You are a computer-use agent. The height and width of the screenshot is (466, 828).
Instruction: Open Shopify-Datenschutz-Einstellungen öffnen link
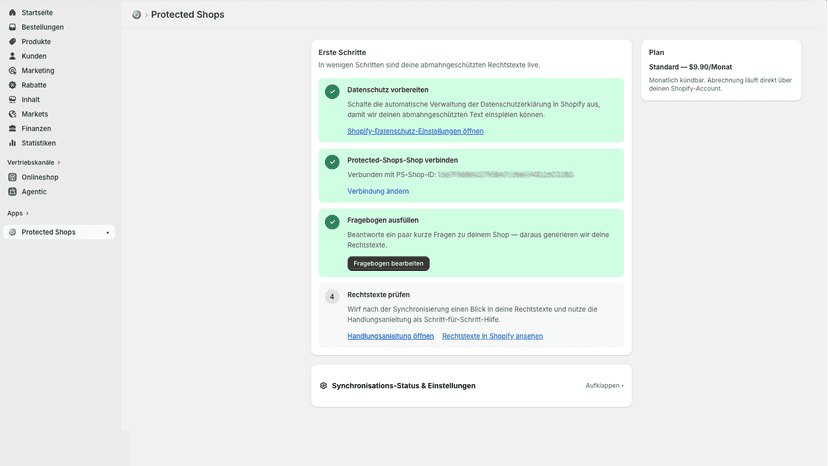415,131
